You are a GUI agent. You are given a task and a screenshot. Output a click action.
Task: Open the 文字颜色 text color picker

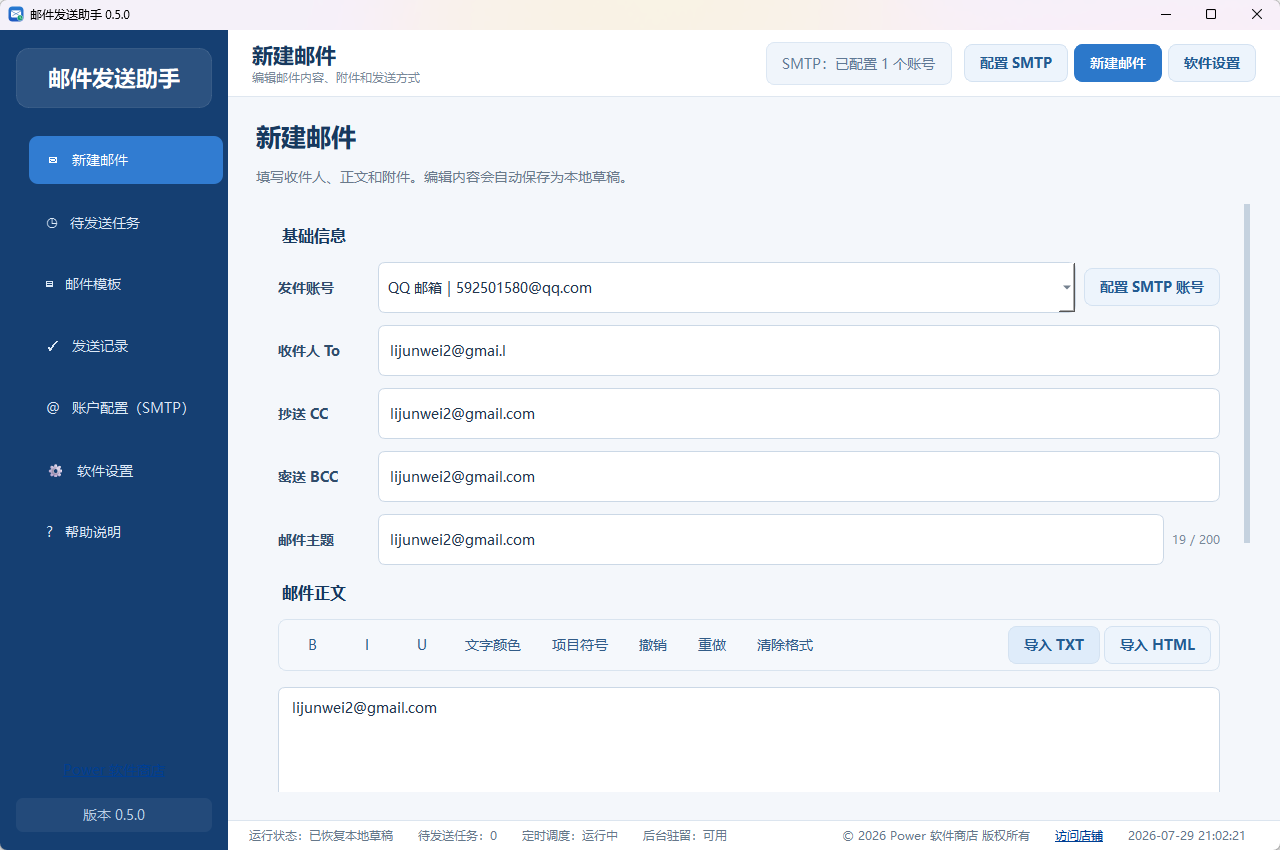click(x=493, y=645)
